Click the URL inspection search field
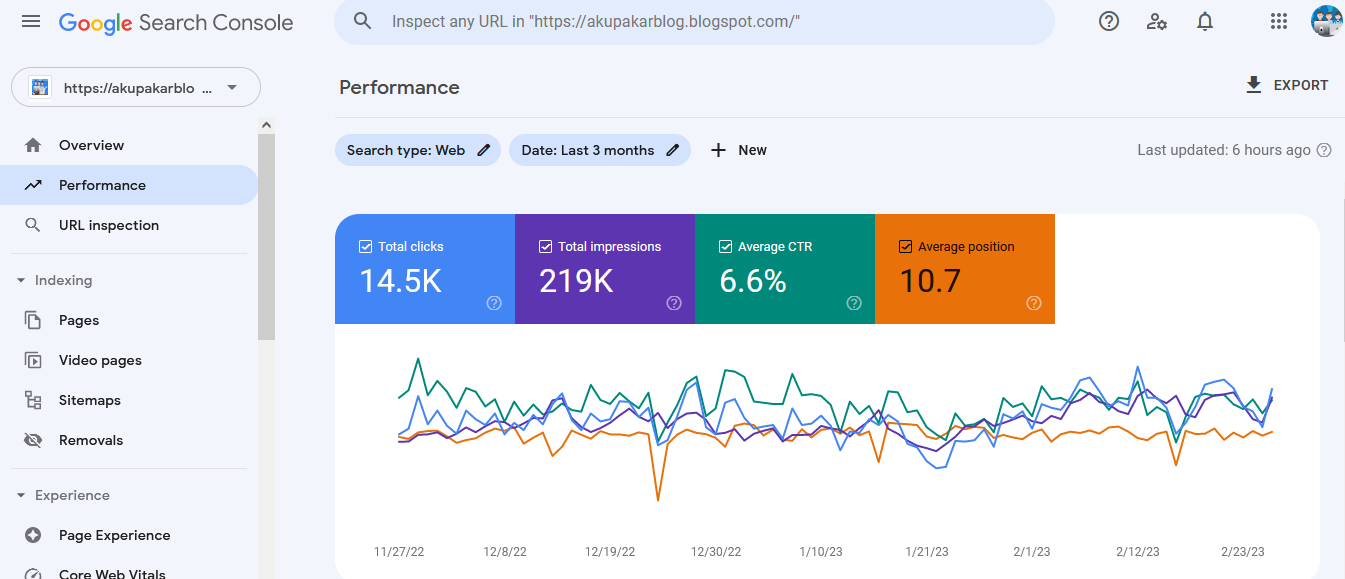Screen dimensions: 1345x579 [x=700, y=21]
